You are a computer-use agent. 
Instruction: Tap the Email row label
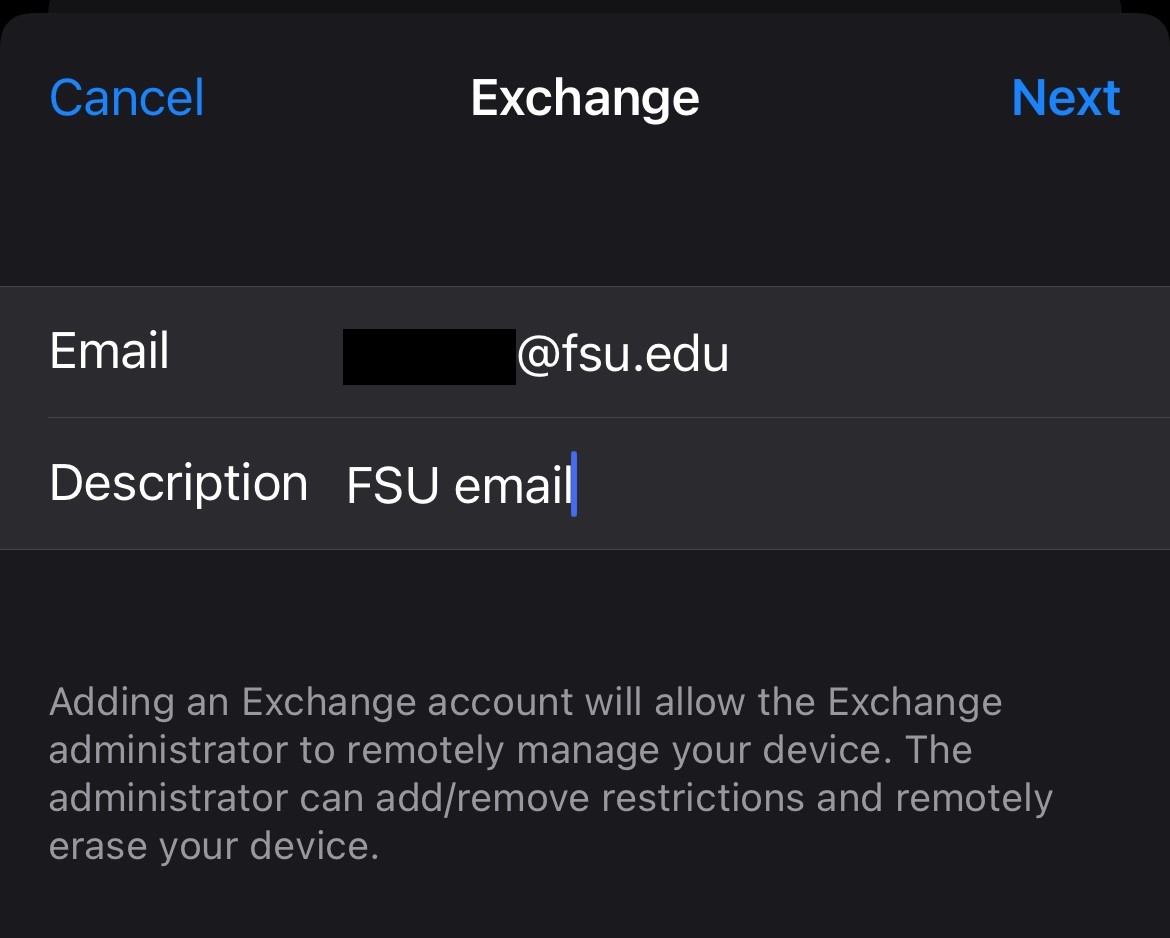tap(109, 351)
